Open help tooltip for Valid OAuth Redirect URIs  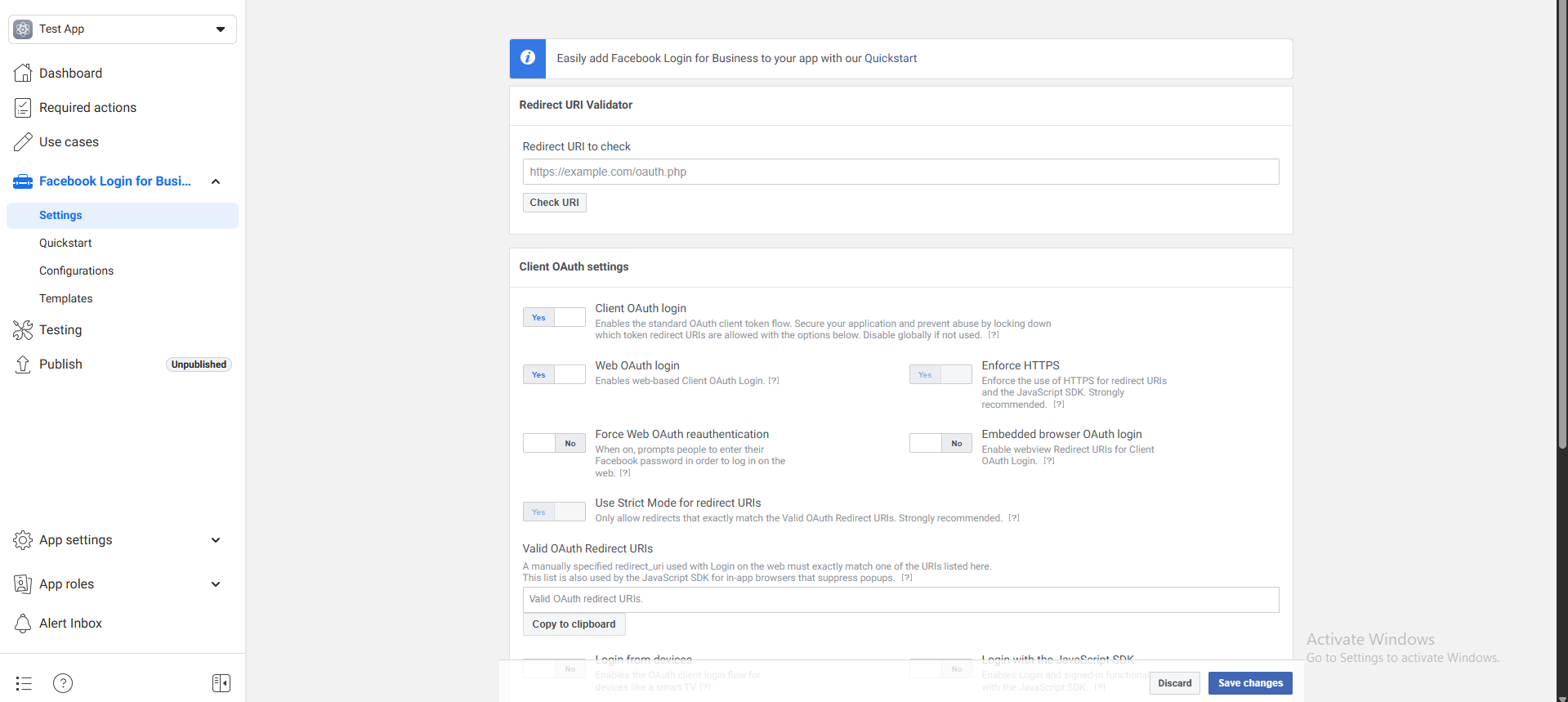(x=907, y=578)
